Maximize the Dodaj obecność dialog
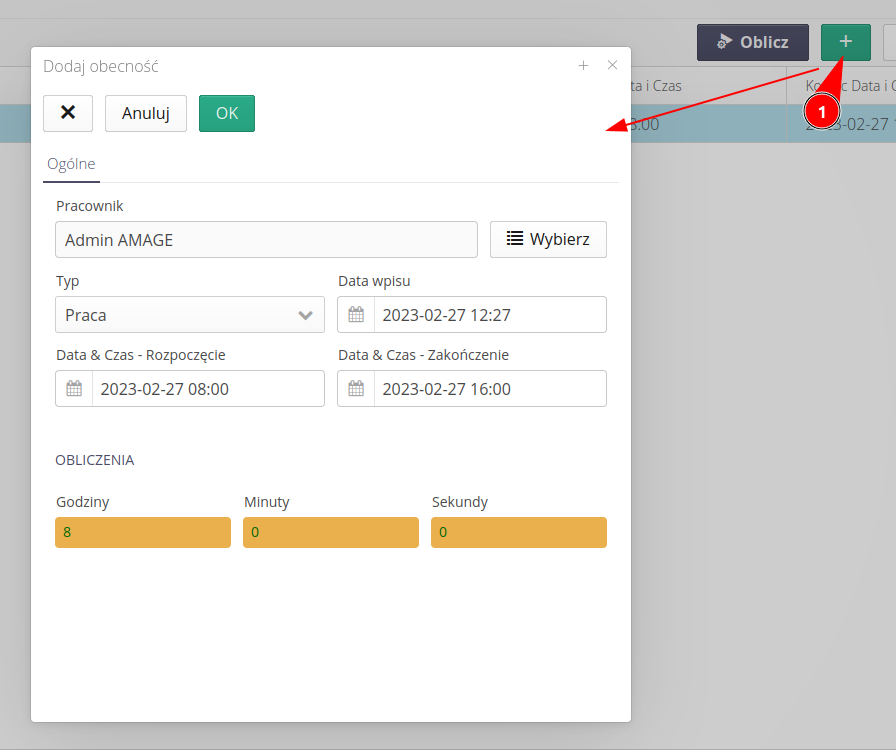Viewport: 896px width, 750px height. (583, 66)
